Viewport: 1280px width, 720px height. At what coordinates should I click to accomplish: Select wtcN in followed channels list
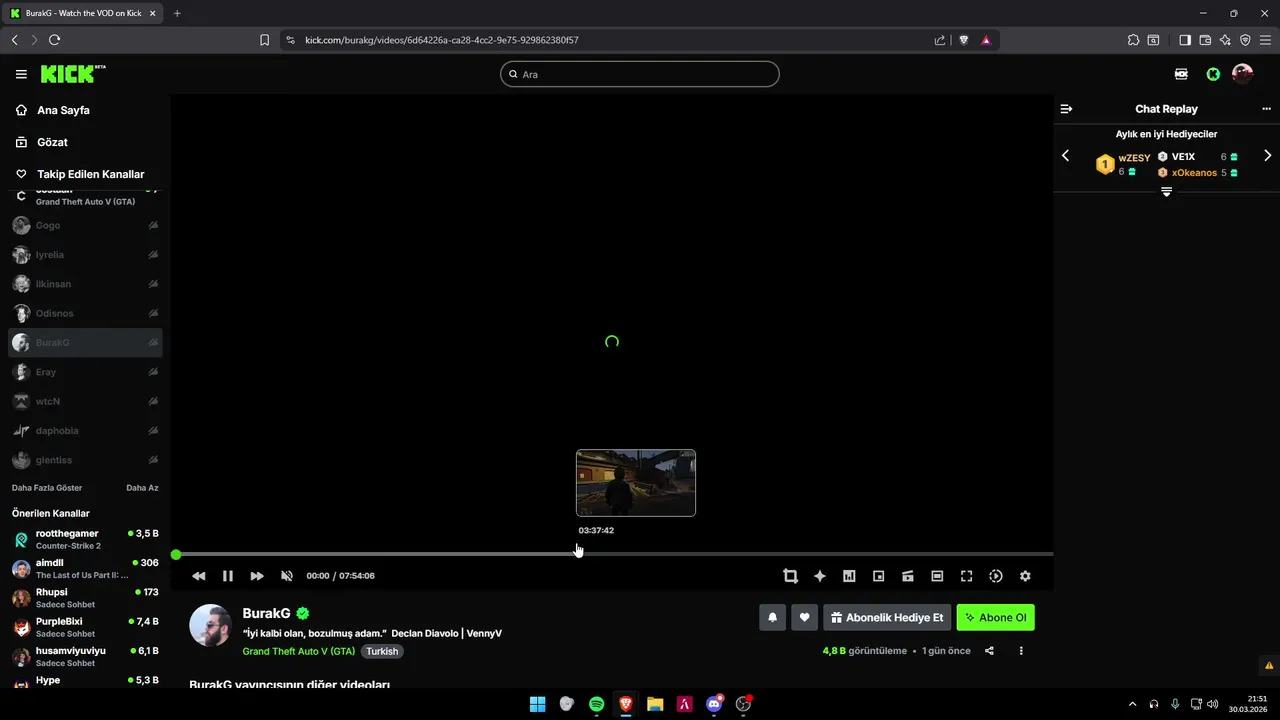click(x=85, y=401)
